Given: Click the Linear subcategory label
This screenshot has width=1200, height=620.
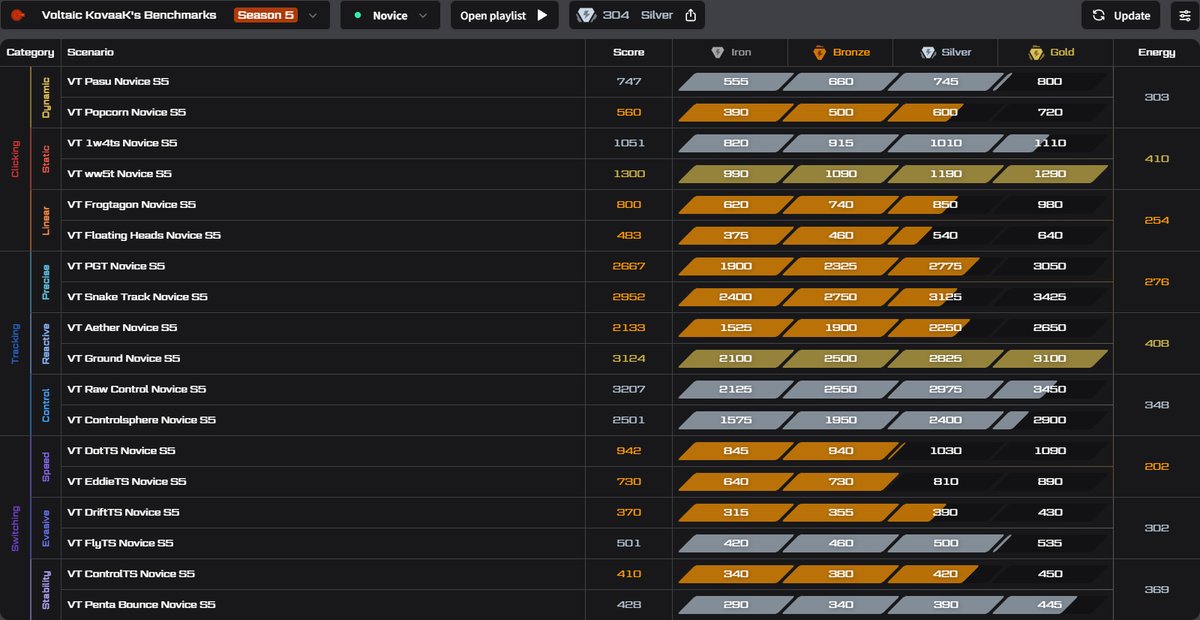Looking at the screenshot, I should point(46,220).
